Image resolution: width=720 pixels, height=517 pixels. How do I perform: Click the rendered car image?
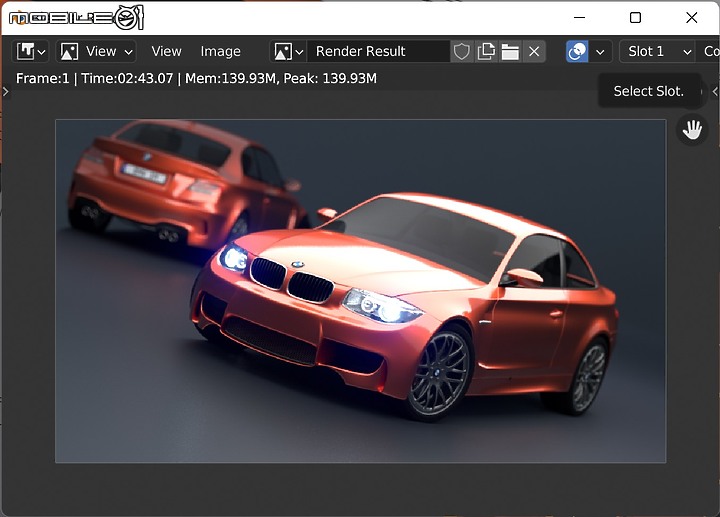(x=360, y=291)
